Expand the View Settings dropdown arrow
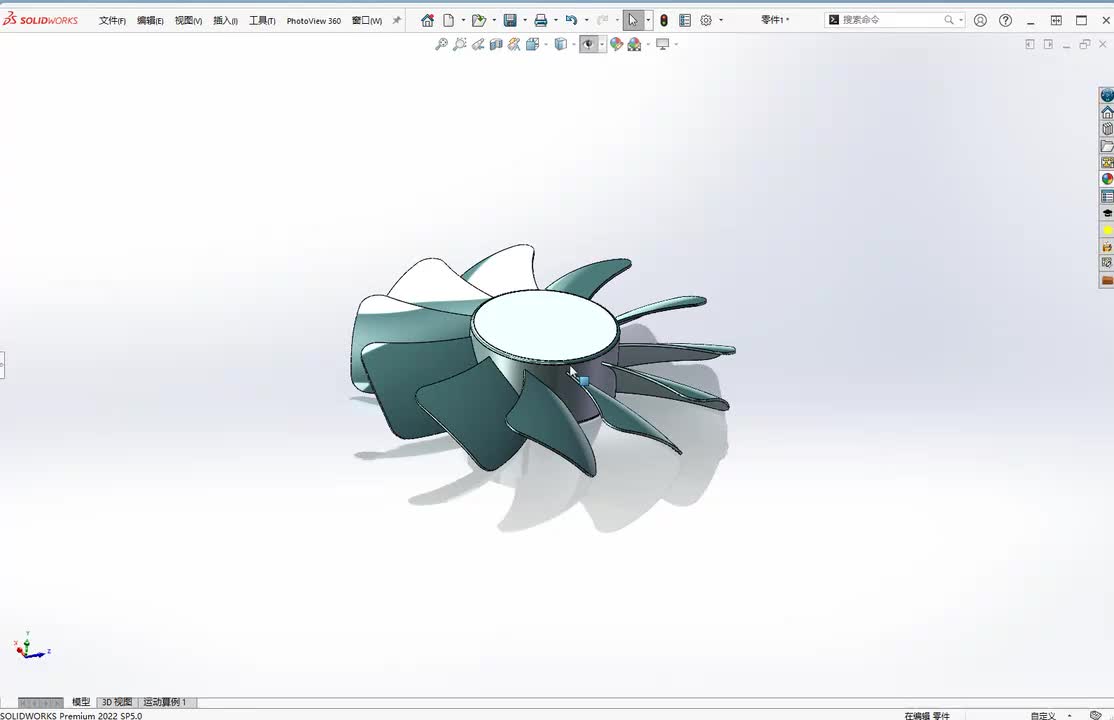This screenshot has height=720, width=1114. [x=676, y=44]
